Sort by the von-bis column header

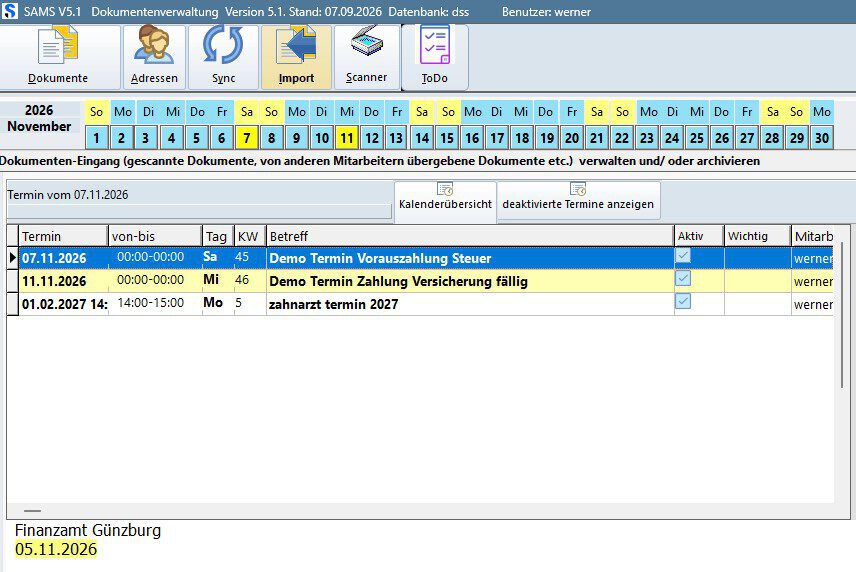point(155,236)
